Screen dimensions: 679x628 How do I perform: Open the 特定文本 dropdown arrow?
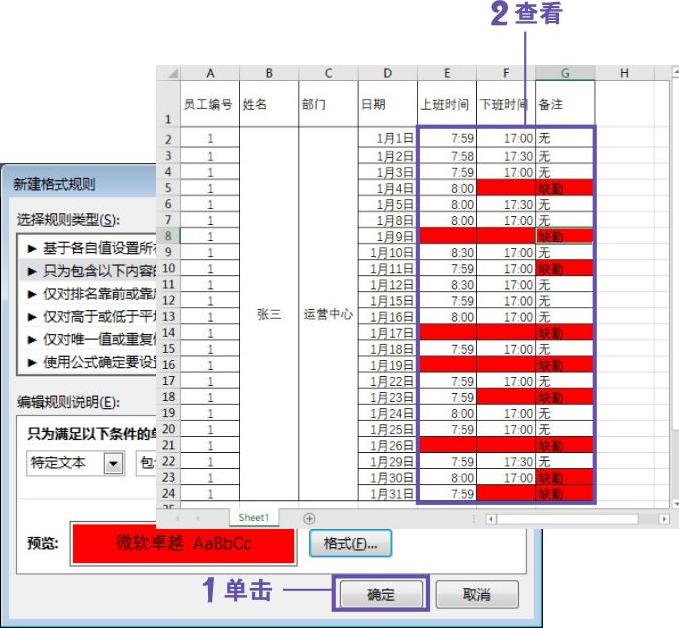pyautogui.click(x=113, y=463)
